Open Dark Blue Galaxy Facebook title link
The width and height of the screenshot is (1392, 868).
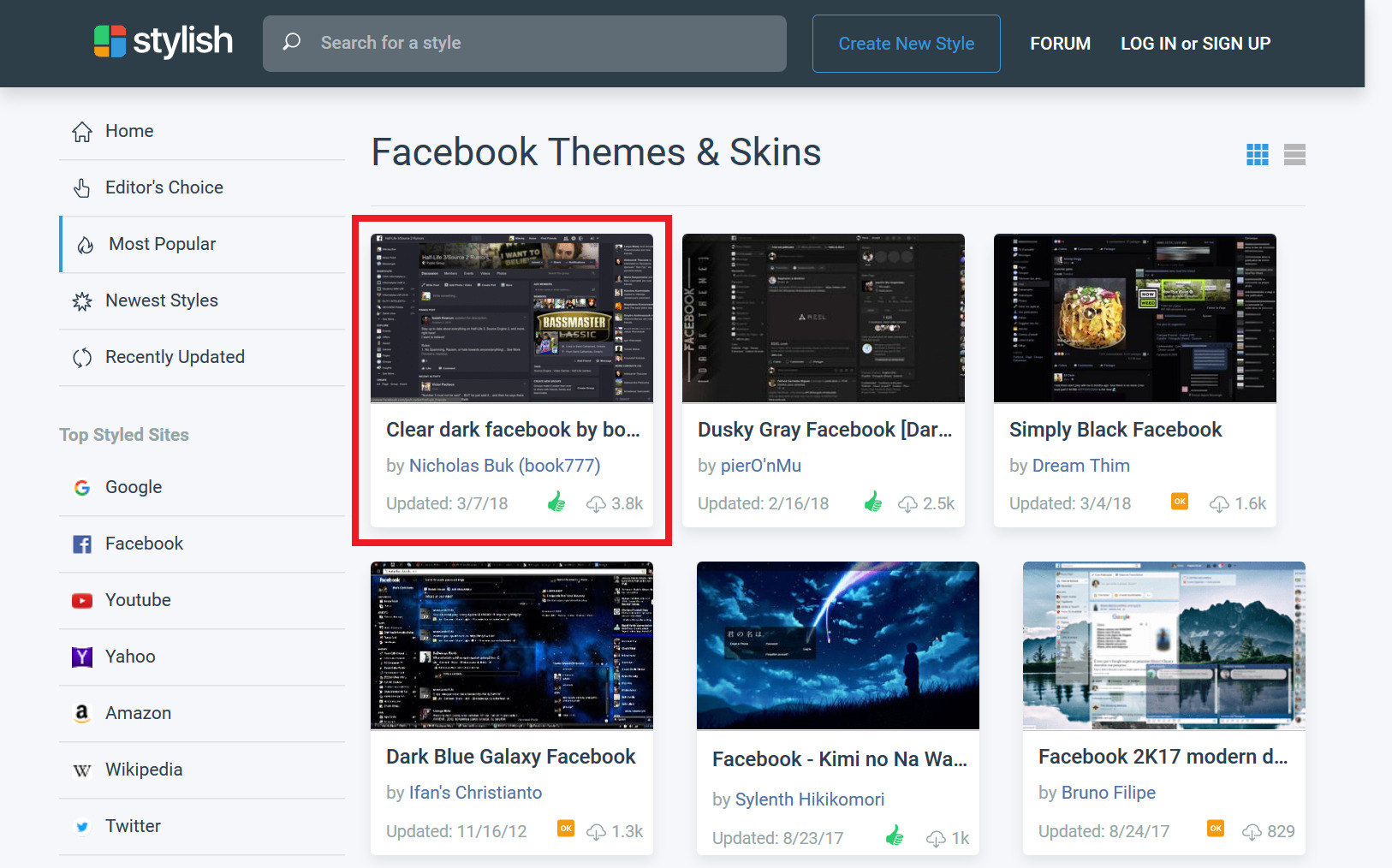pyautogui.click(x=511, y=757)
